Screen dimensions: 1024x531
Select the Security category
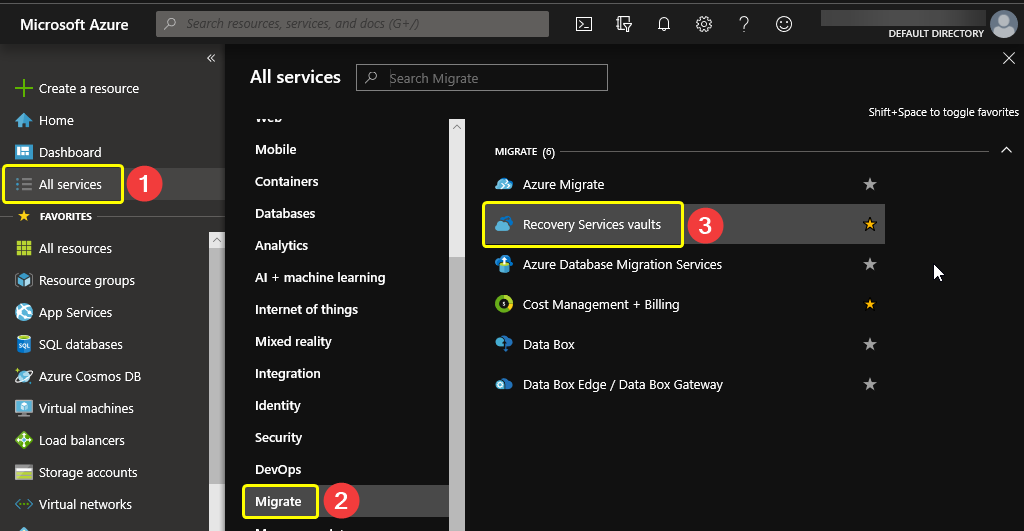pyautogui.click(x=278, y=438)
